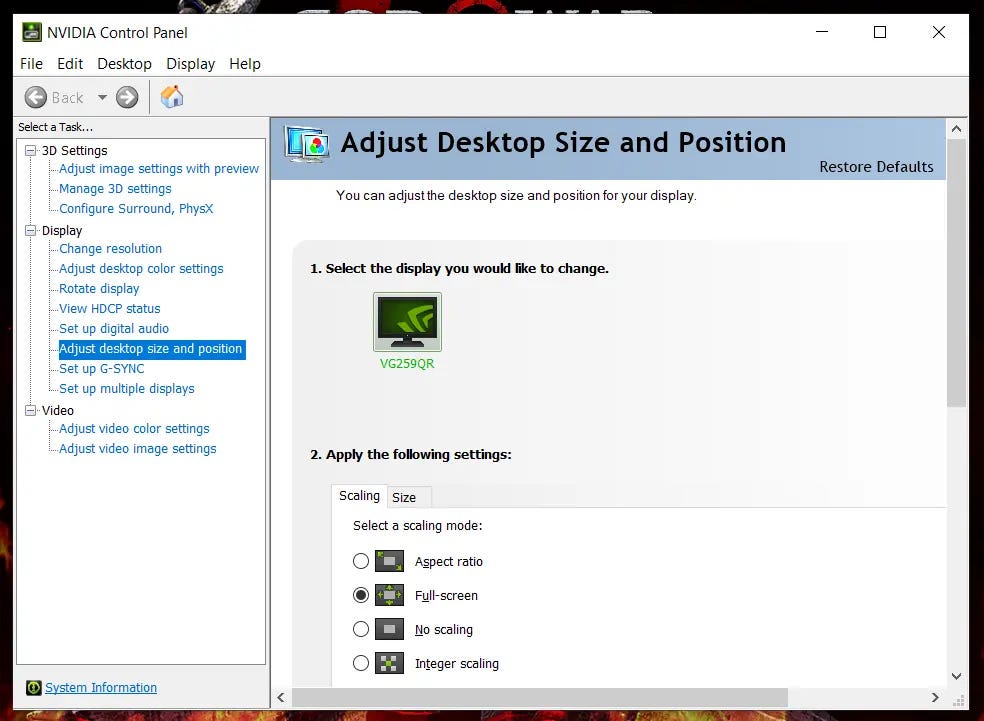The height and width of the screenshot is (721, 984).
Task: Minimize the NVIDIA Control Panel window
Action: (x=822, y=32)
